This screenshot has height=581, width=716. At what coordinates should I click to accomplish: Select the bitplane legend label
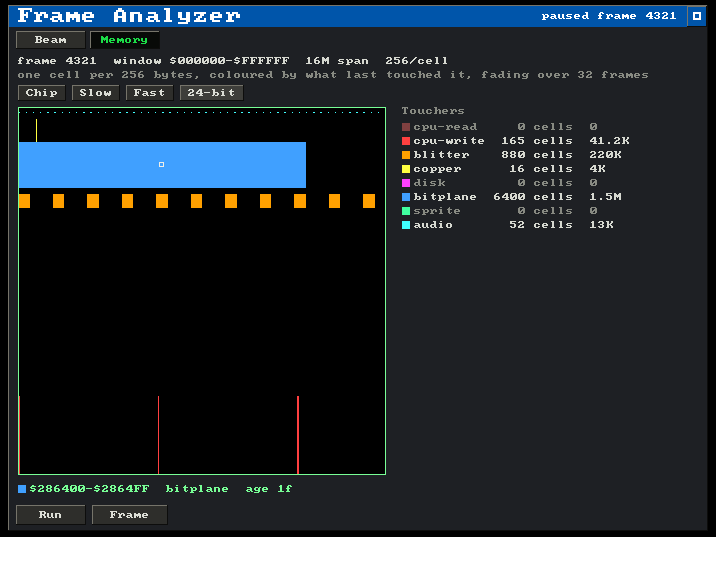point(445,197)
